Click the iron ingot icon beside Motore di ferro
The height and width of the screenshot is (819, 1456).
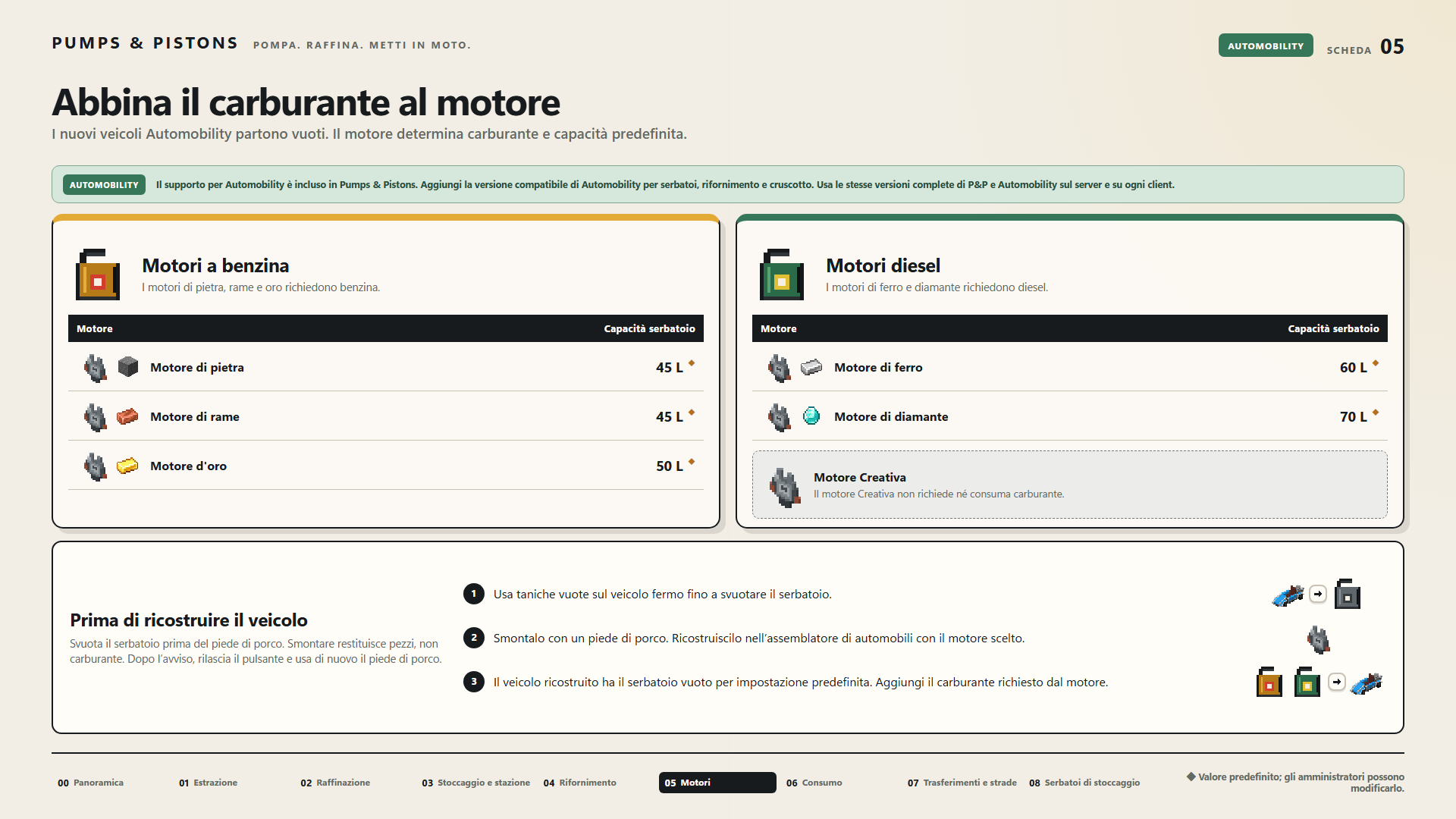pyautogui.click(x=811, y=367)
